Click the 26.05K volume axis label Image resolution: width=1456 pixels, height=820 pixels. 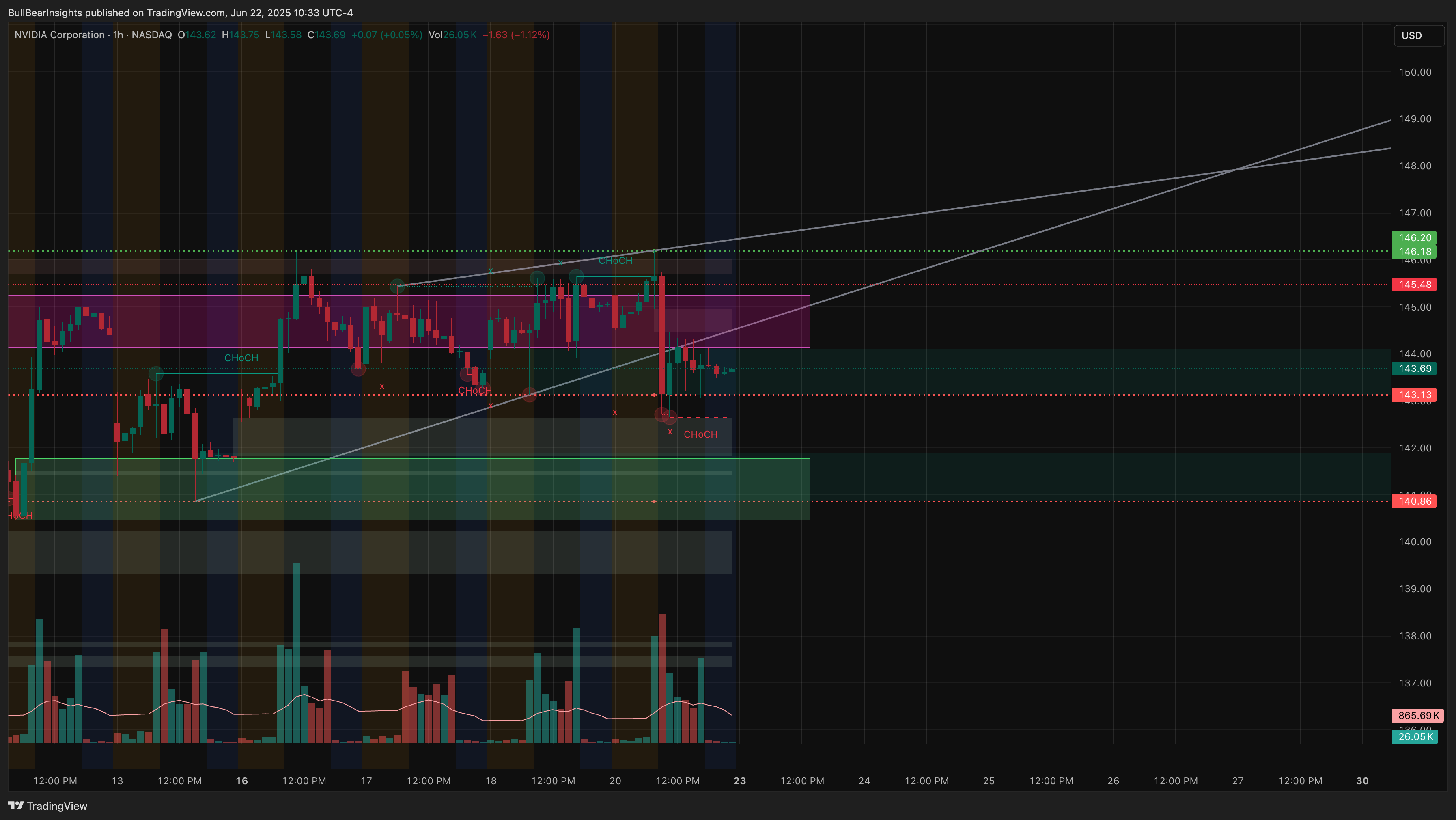[1415, 736]
